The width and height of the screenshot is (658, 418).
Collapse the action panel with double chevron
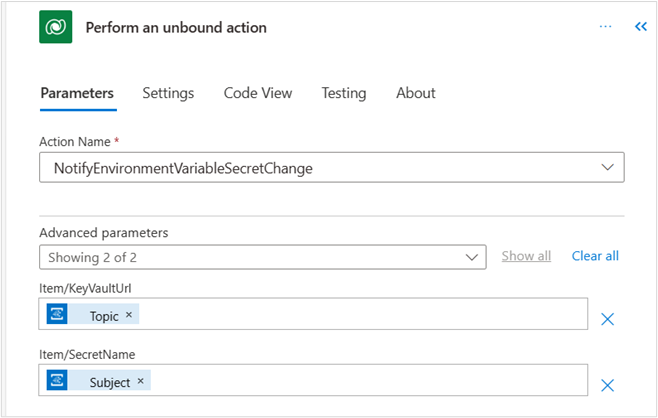[x=641, y=27]
